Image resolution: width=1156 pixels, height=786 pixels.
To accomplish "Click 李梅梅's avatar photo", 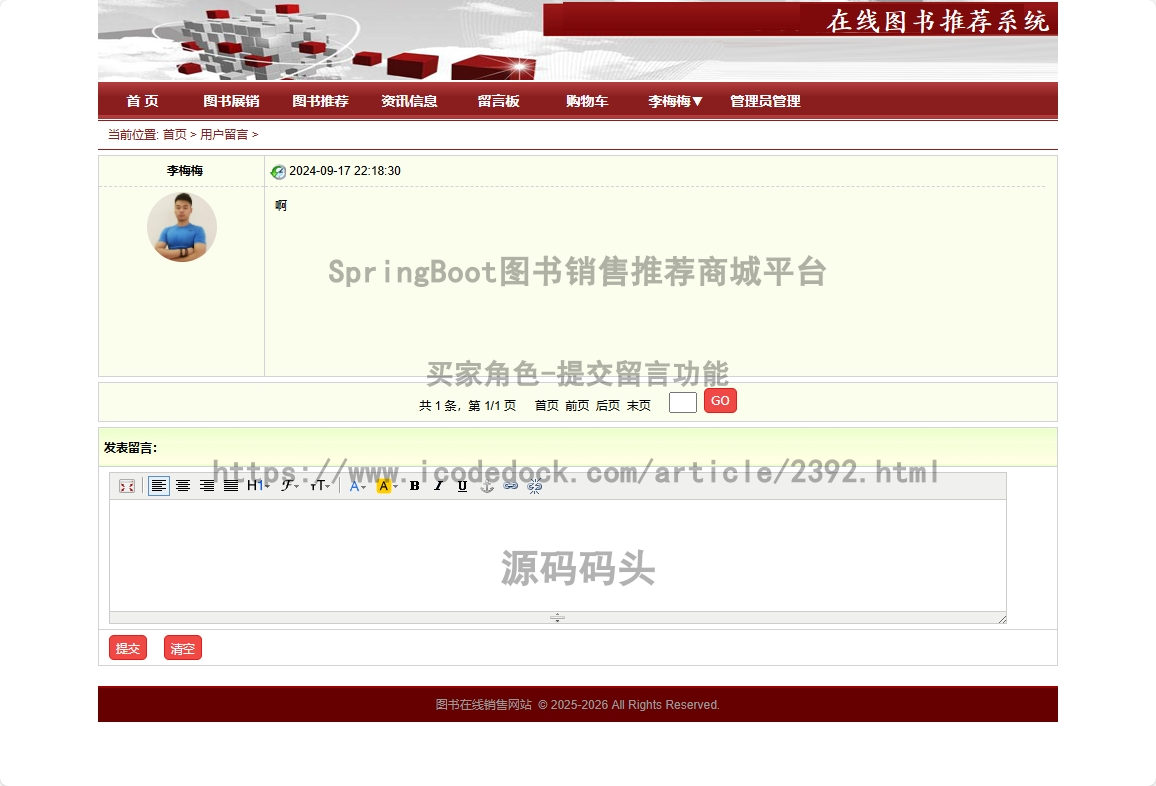I will [182, 227].
